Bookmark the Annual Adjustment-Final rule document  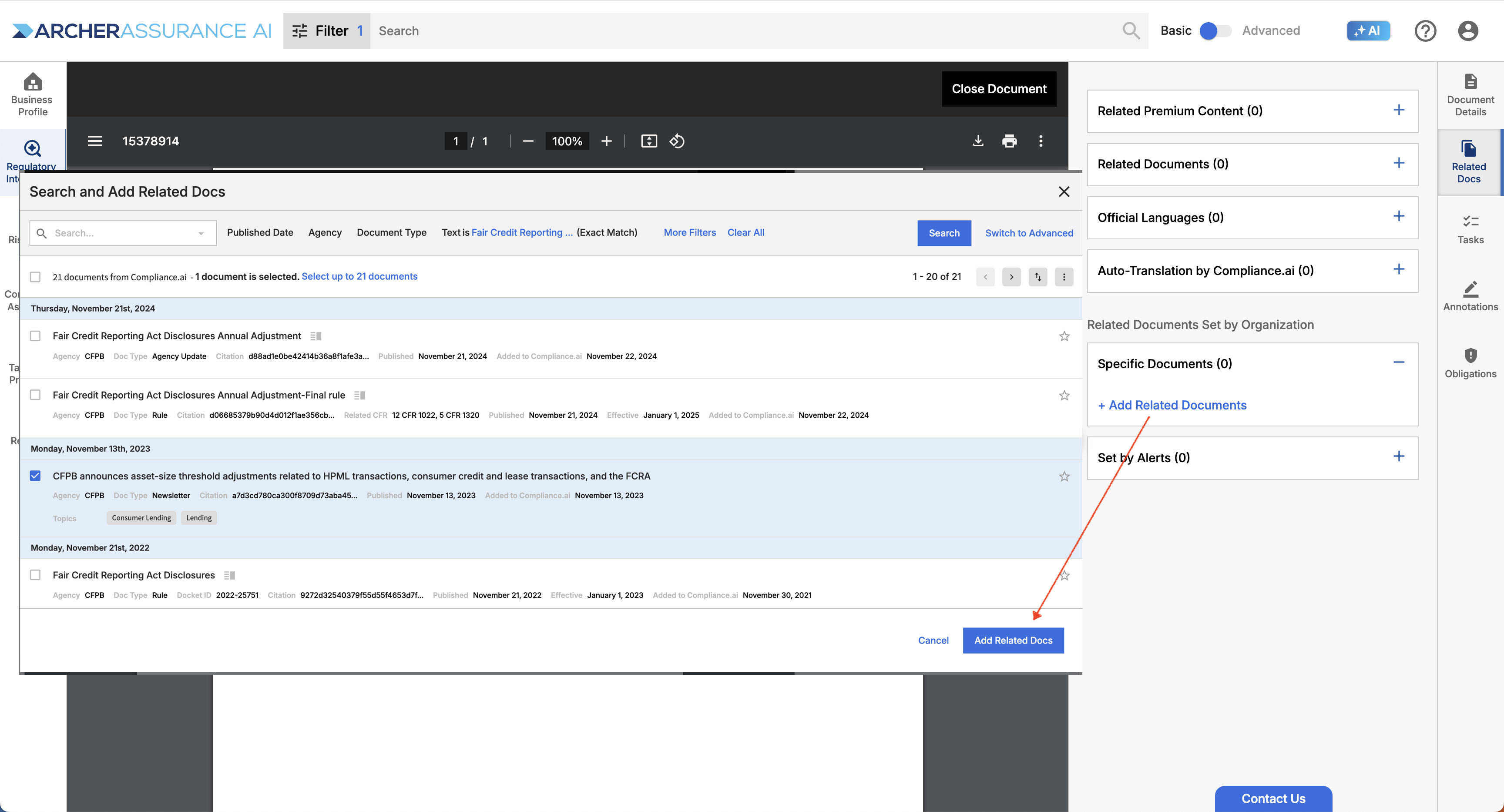(1064, 395)
